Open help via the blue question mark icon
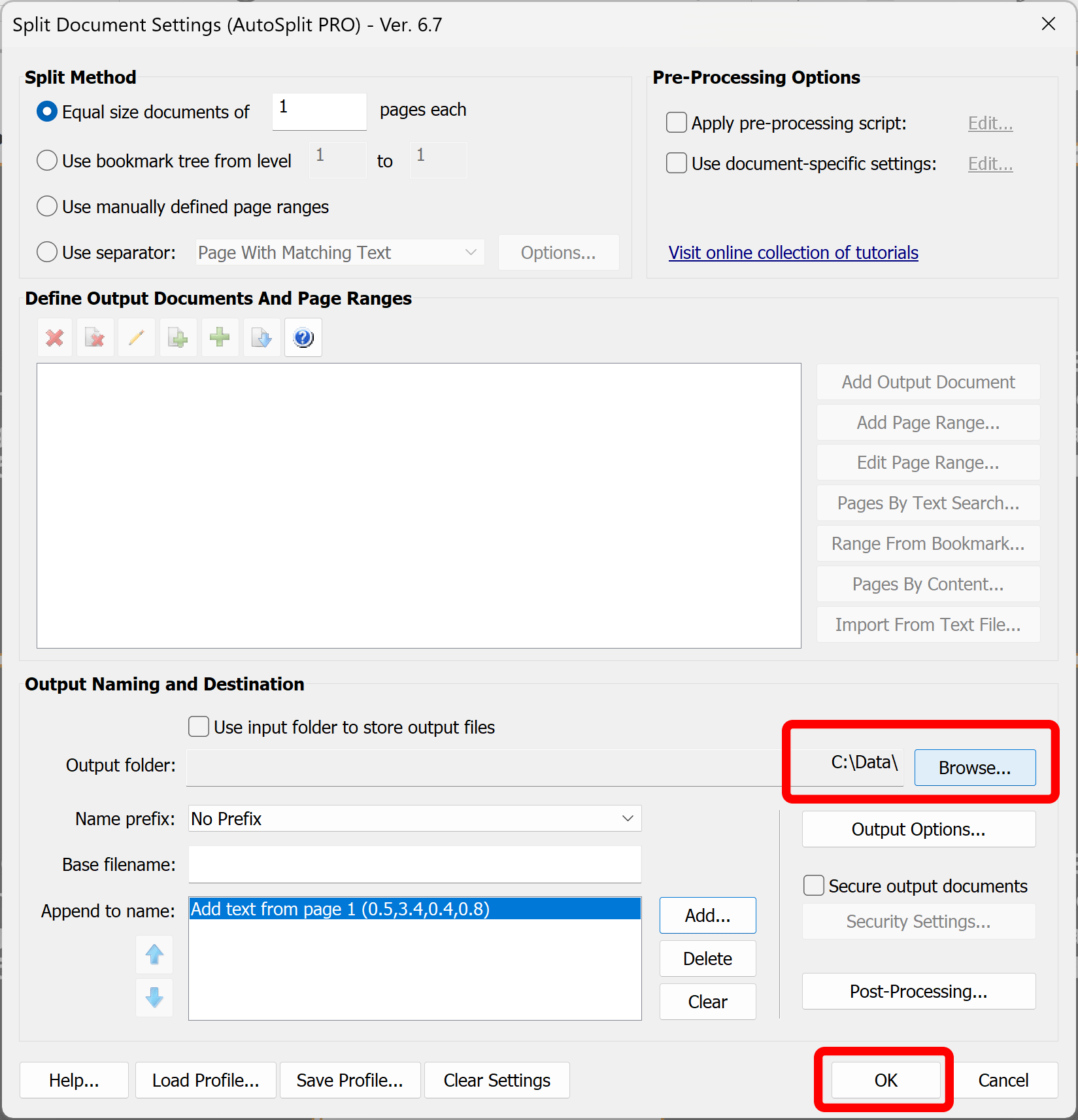This screenshot has height=1120, width=1078. (303, 337)
